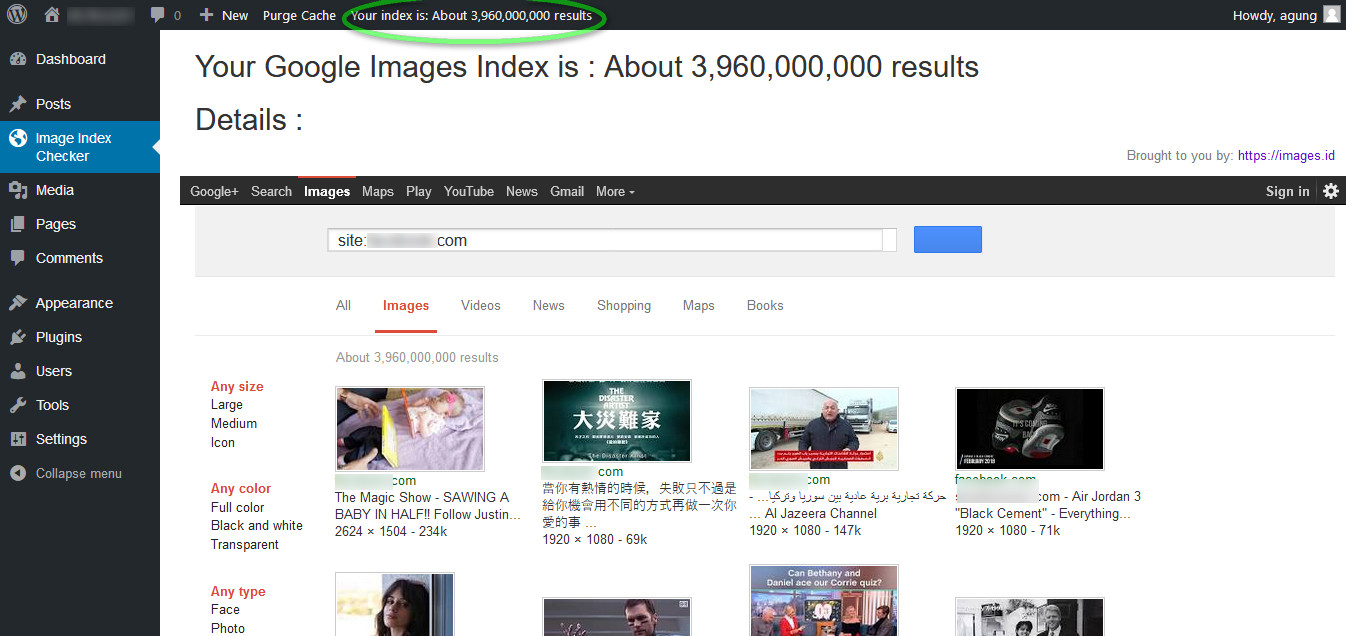Click YouTube in the Google bar
This screenshot has width=1346, height=636.
click(469, 191)
